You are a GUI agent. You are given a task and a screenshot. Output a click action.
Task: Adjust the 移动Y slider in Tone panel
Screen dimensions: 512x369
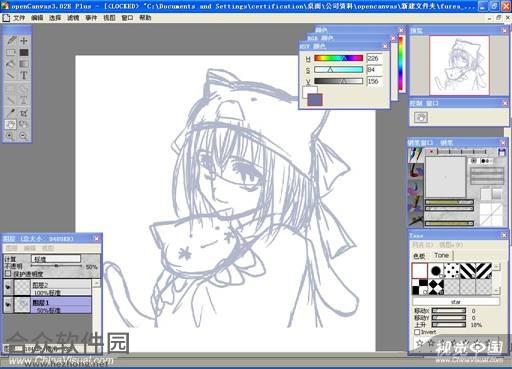449,318
